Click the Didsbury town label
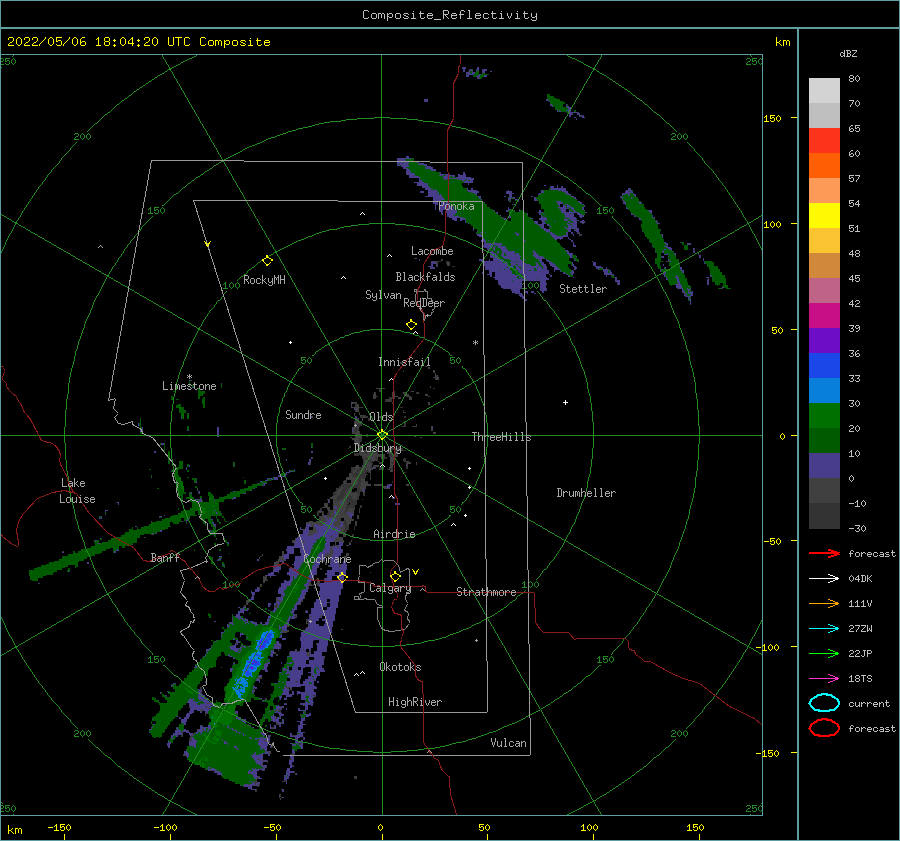900x841 pixels. 377,448
